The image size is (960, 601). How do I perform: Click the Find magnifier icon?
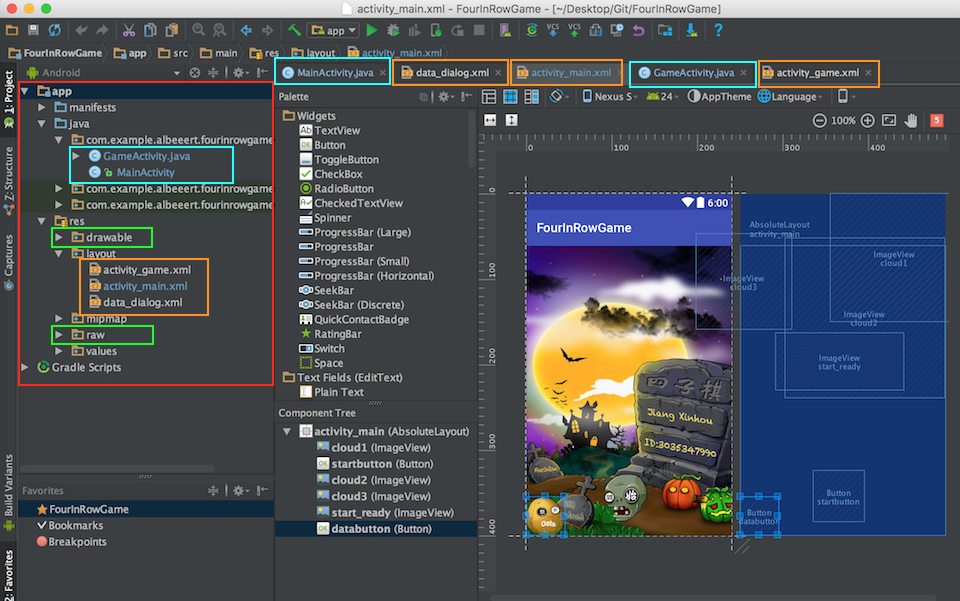click(198, 30)
